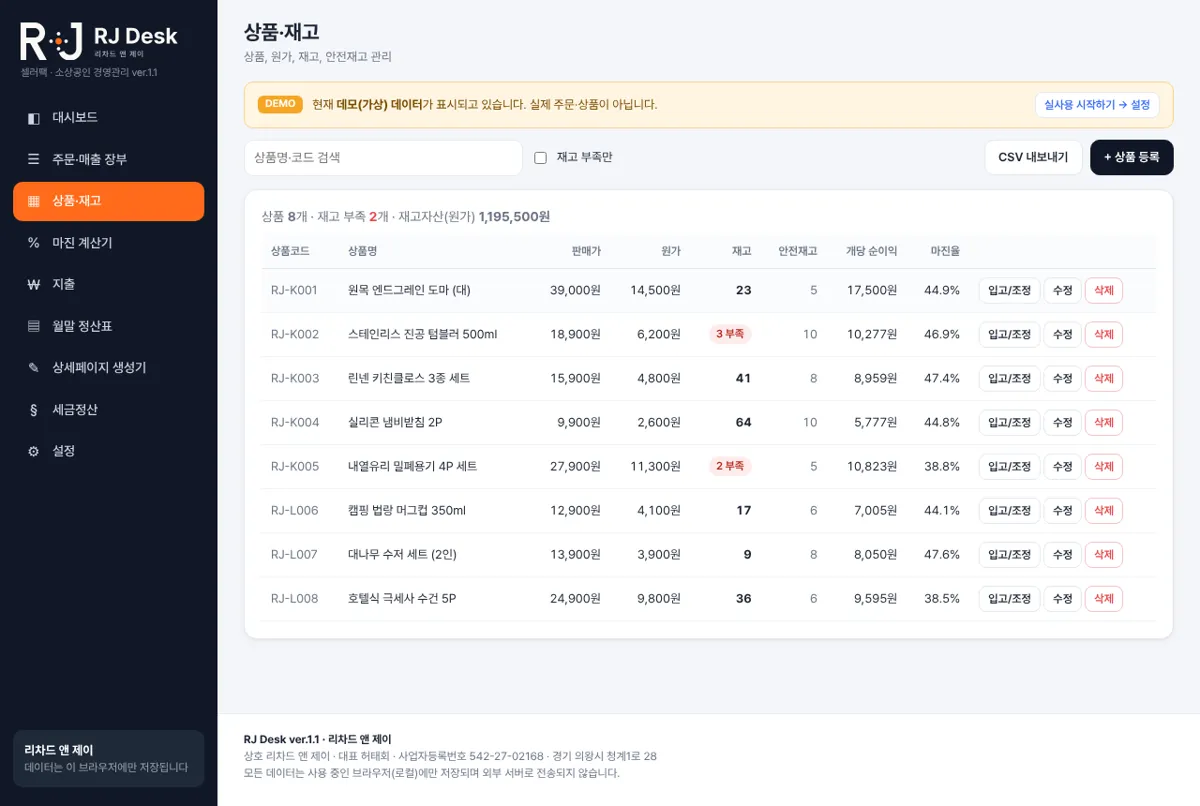Delete 내열유리 밀폐용기 4P 세트 row

(1104, 466)
